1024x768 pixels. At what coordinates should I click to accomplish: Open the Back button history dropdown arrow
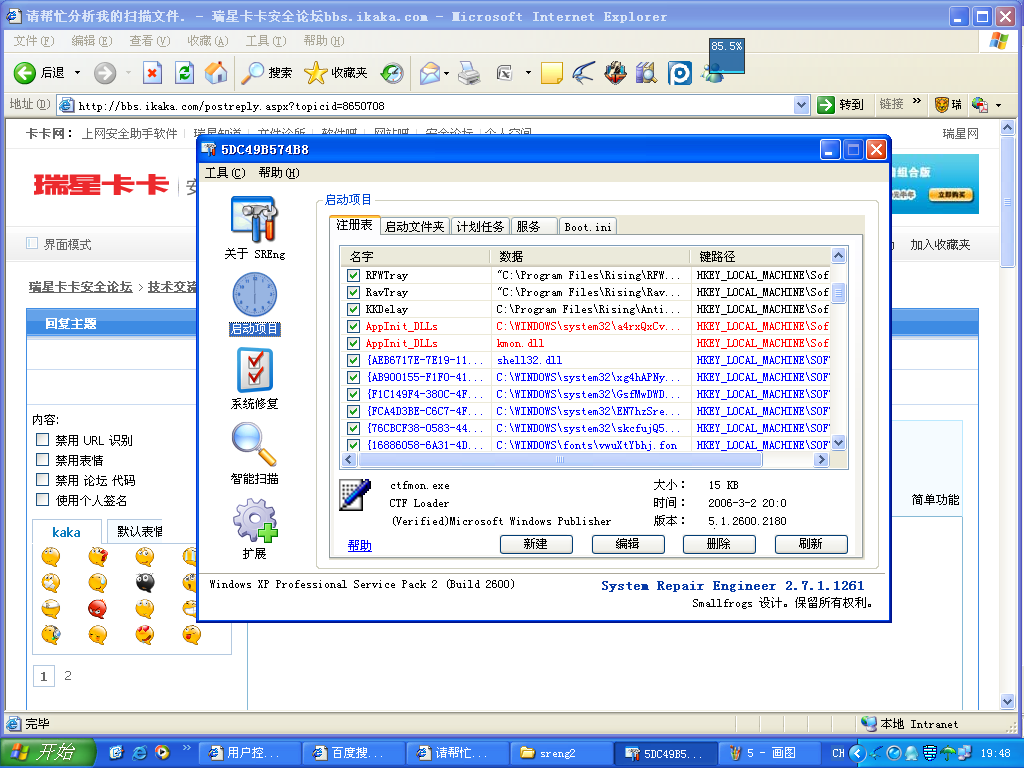tap(77, 72)
